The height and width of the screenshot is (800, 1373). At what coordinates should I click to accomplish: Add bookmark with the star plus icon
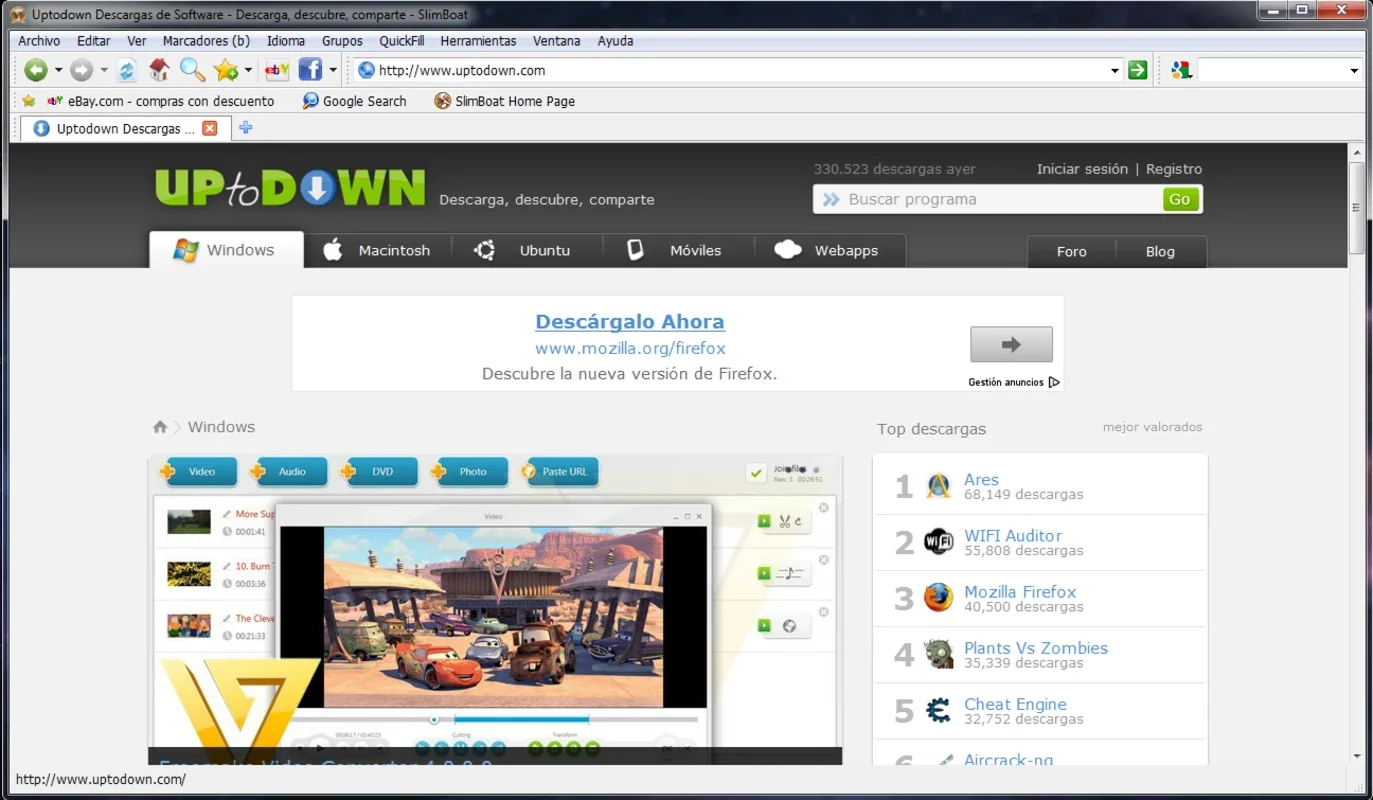click(226, 70)
